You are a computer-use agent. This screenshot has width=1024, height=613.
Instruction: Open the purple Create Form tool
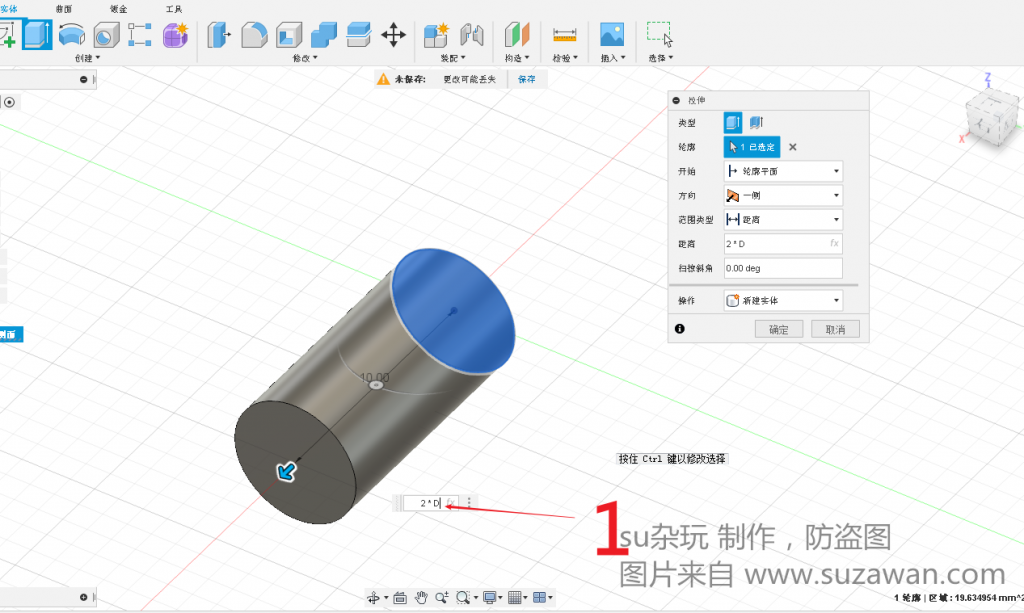coord(175,35)
